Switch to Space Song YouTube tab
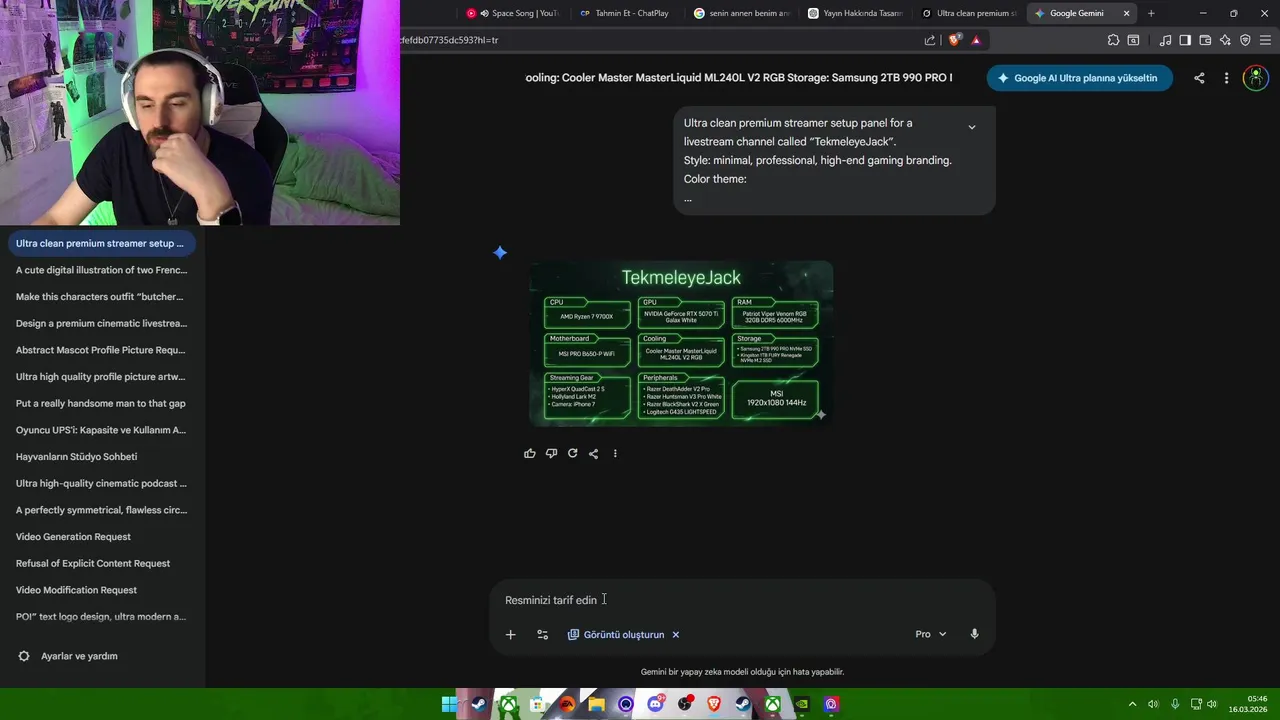The height and width of the screenshot is (720, 1280). tap(514, 13)
